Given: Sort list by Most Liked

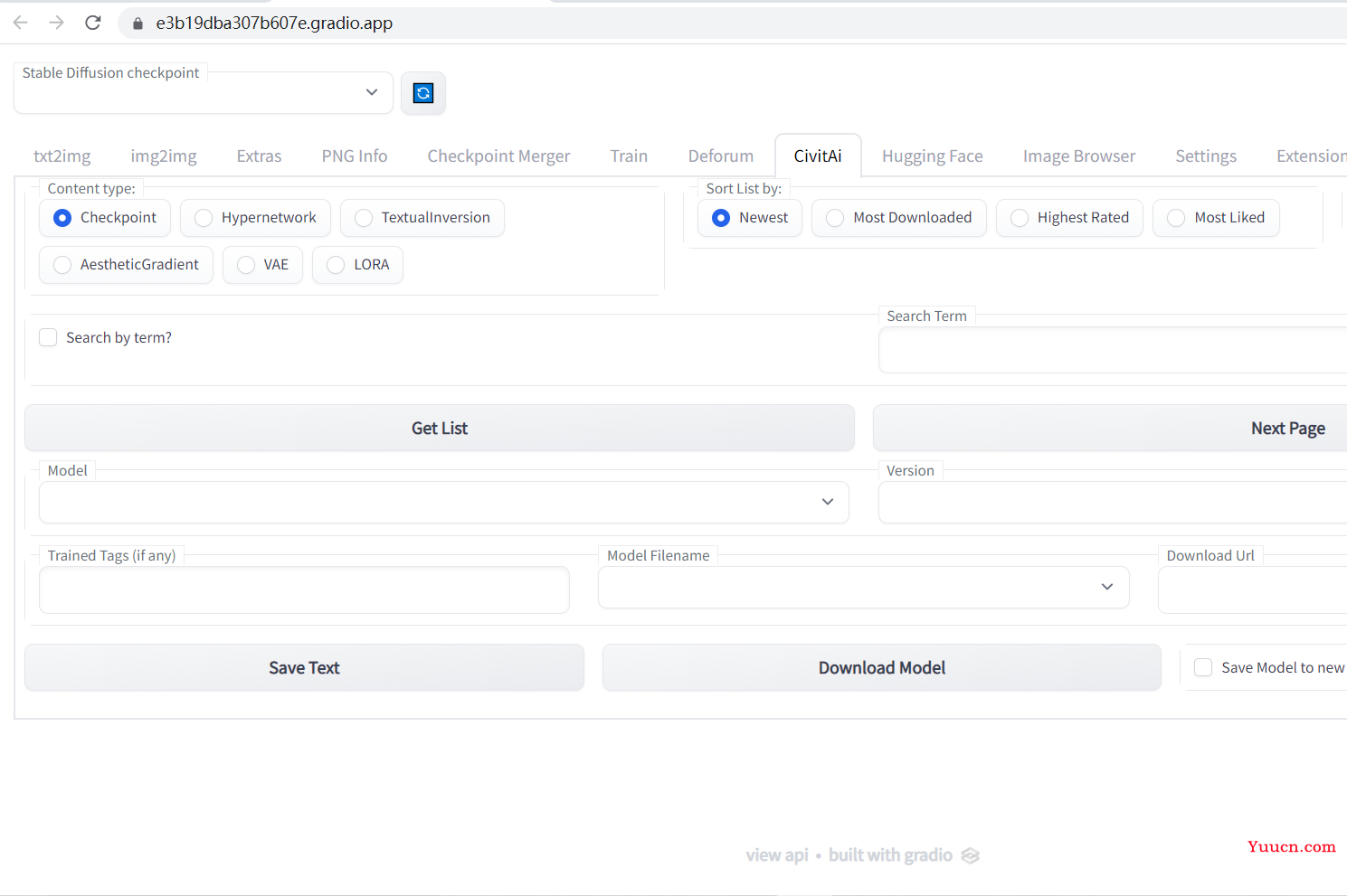Looking at the screenshot, I should pyautogui.click(x=1216, y=218).
